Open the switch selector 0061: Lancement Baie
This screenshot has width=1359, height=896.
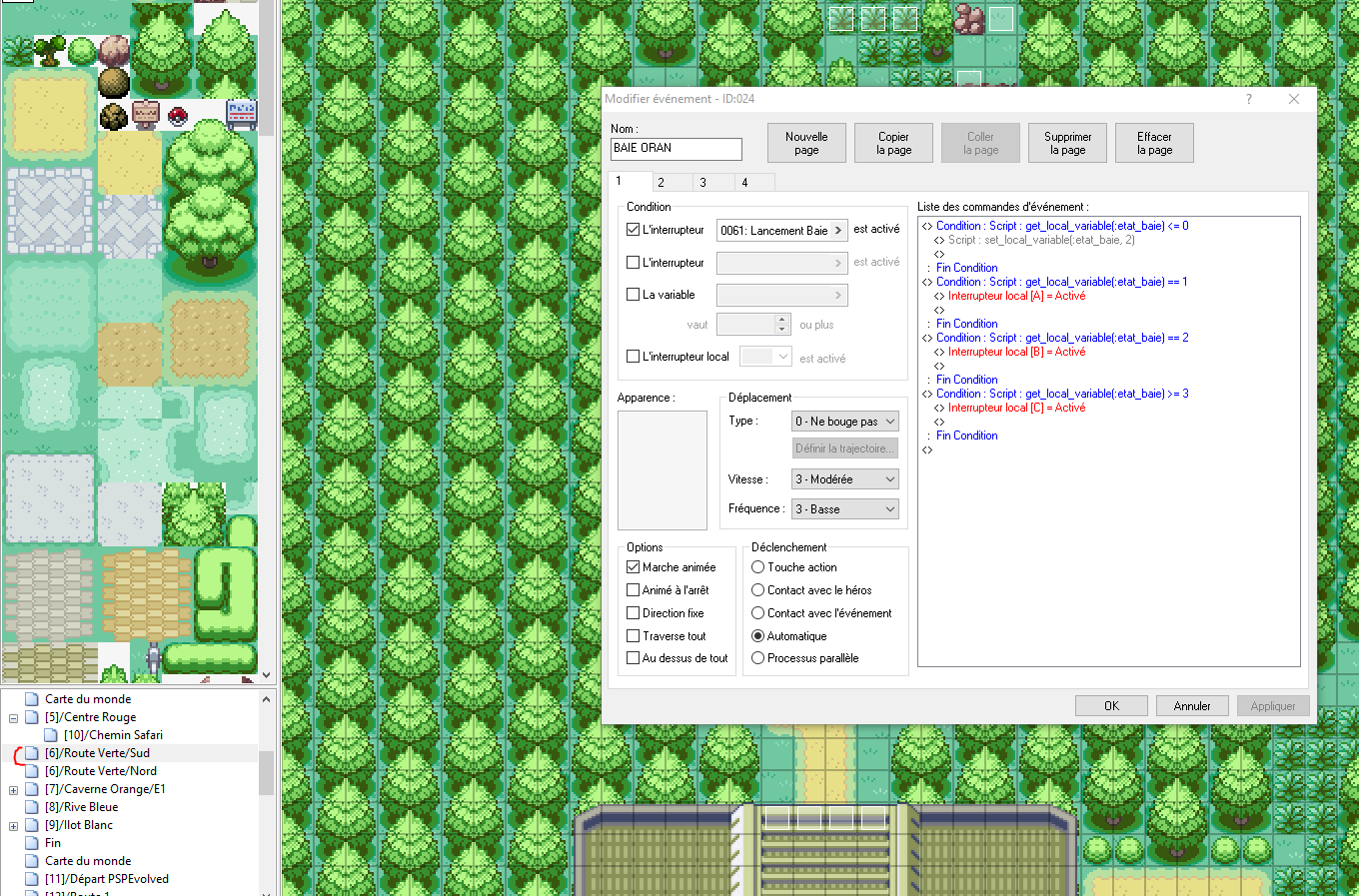[781, 230]
